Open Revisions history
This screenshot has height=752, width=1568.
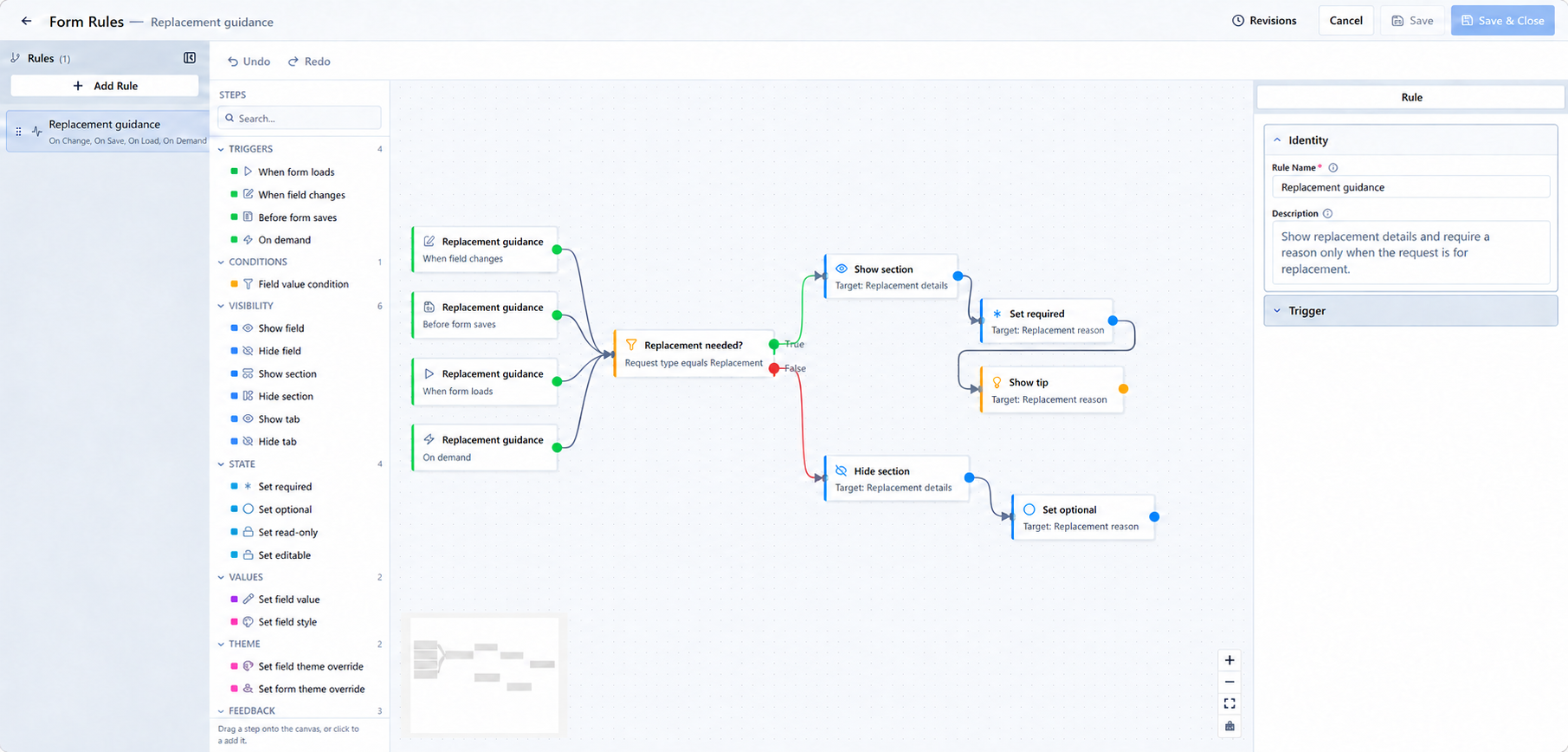click(x=1264, y=21)
